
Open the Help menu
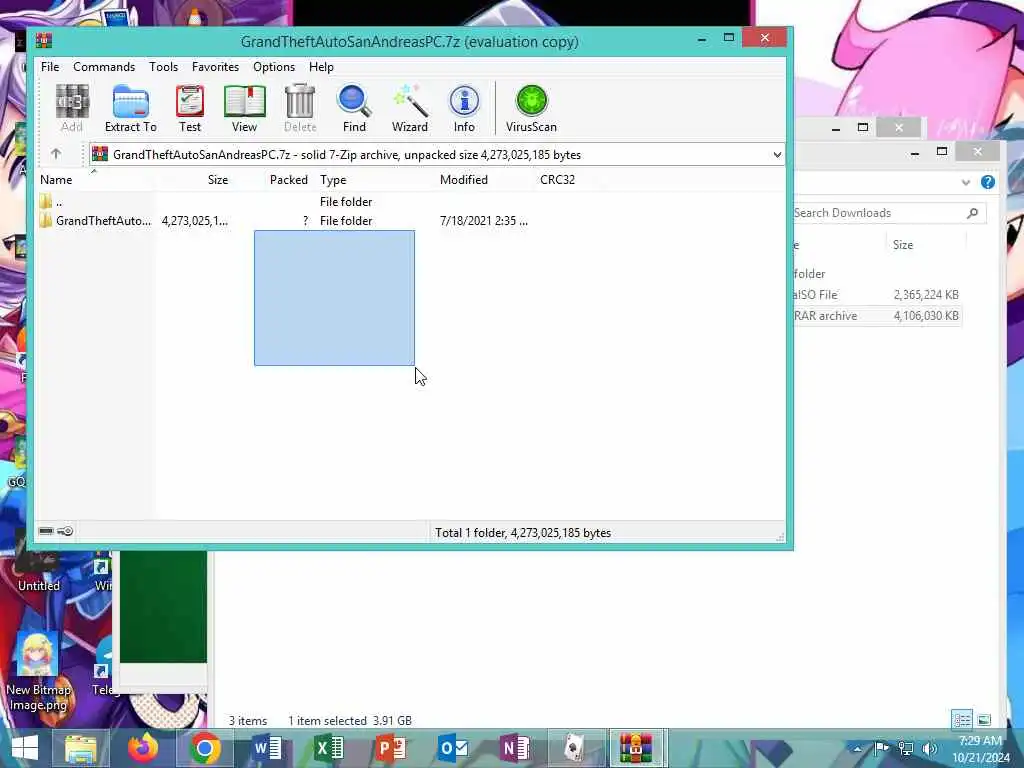coord(321,67)
